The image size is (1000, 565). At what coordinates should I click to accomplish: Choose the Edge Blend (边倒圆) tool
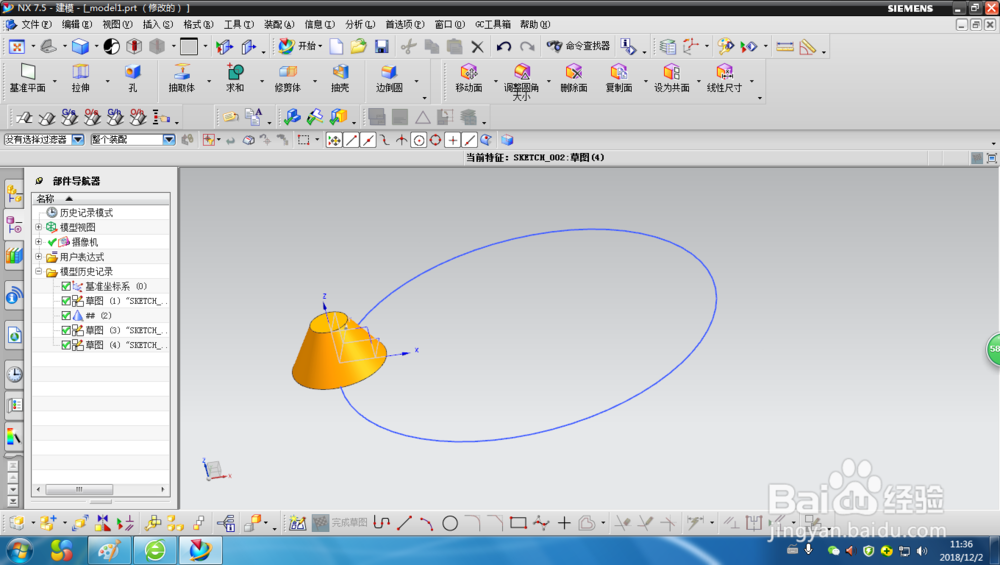[389, 78]
